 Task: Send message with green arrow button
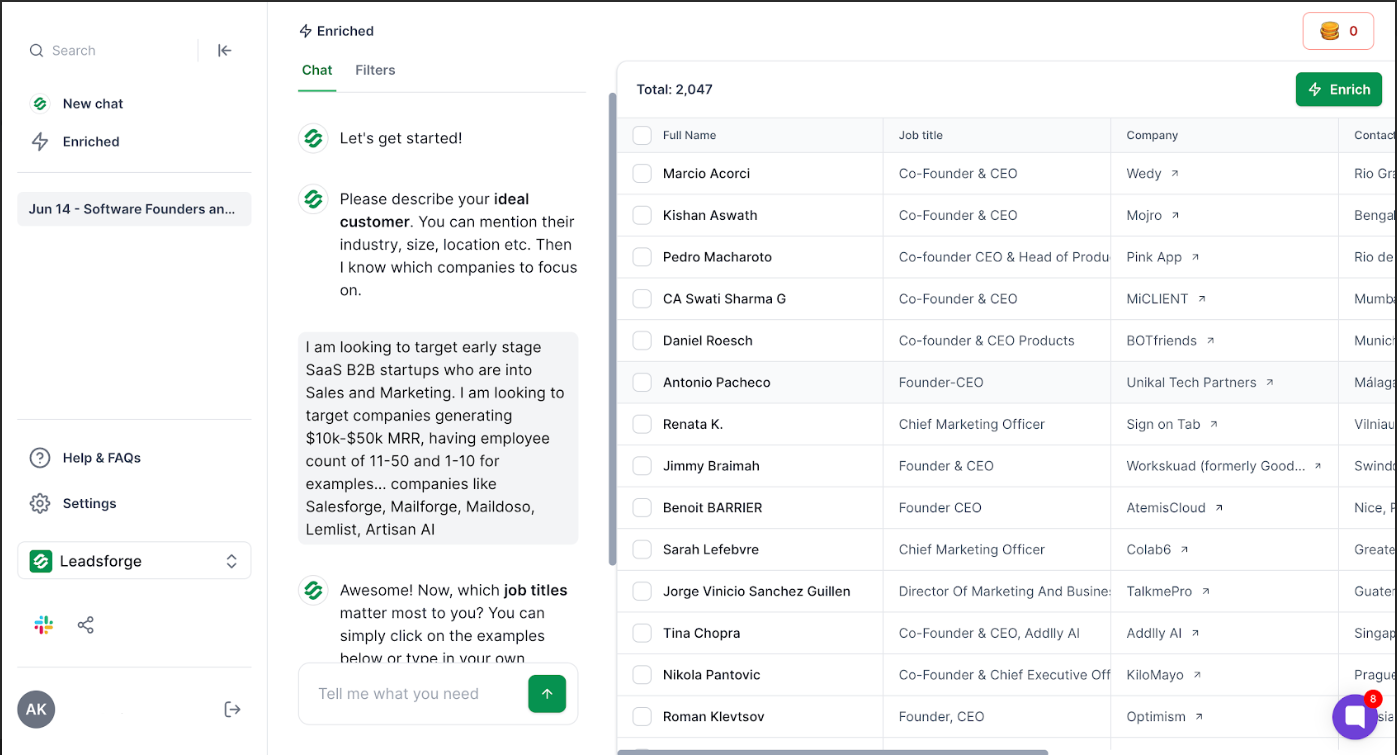(x=547, y=694)
